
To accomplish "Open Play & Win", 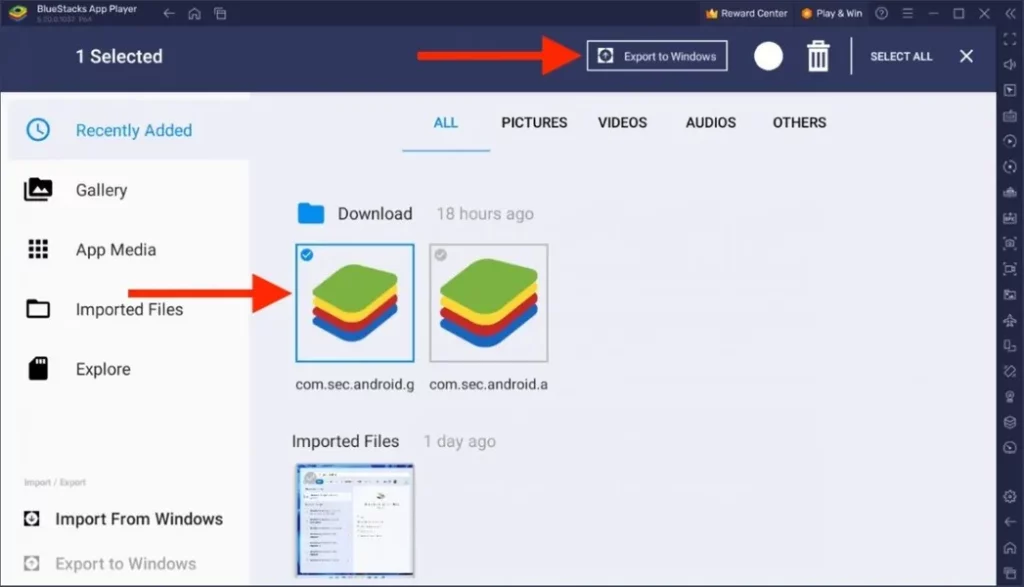I will [831, 13].
